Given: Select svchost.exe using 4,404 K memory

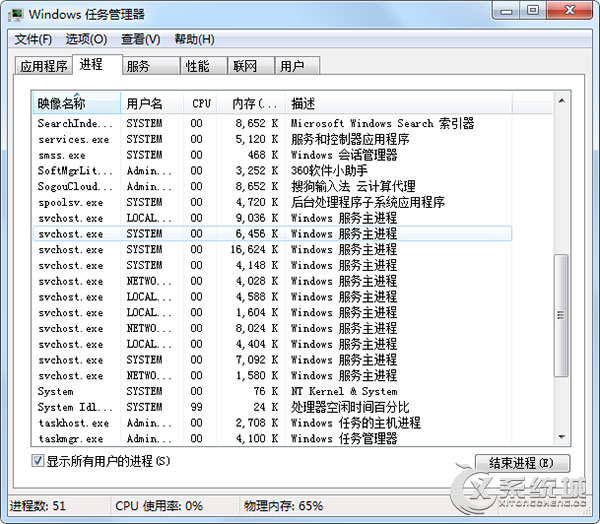Looking at the screenshot, I should [272, 344].
